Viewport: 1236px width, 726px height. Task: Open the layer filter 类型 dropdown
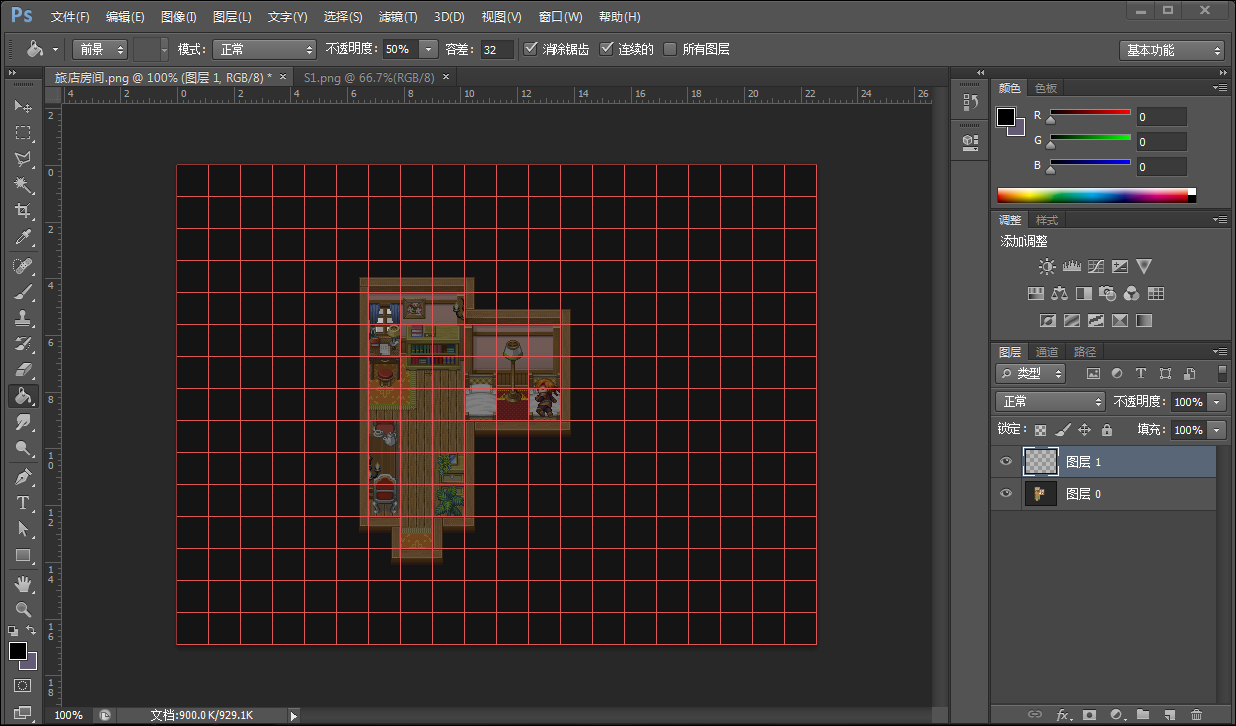[x=1031, y=373]
